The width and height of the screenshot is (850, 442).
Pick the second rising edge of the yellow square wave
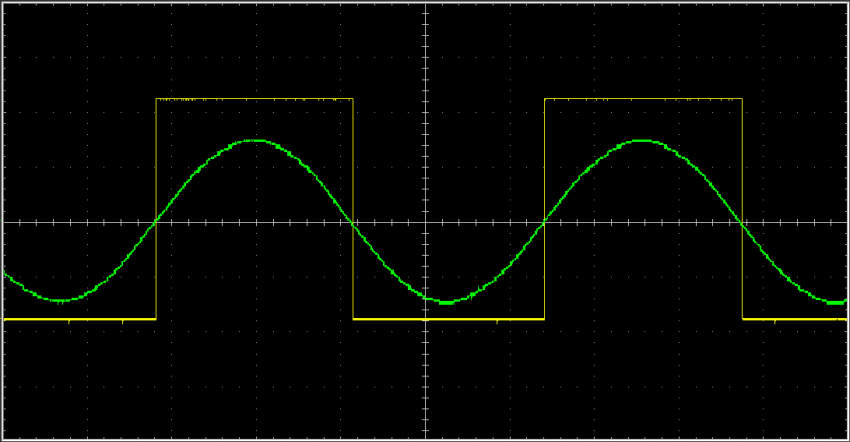pos(544,210)
